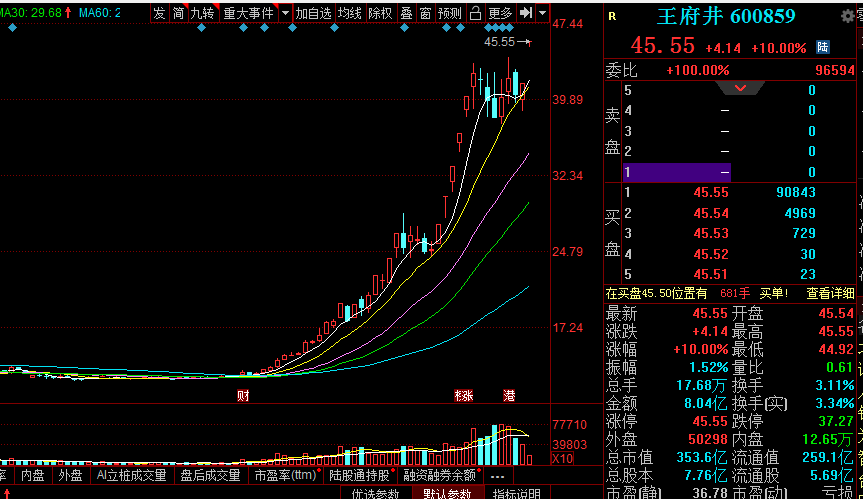Click the 45.55 price label on chart

(x=499, y=42)
